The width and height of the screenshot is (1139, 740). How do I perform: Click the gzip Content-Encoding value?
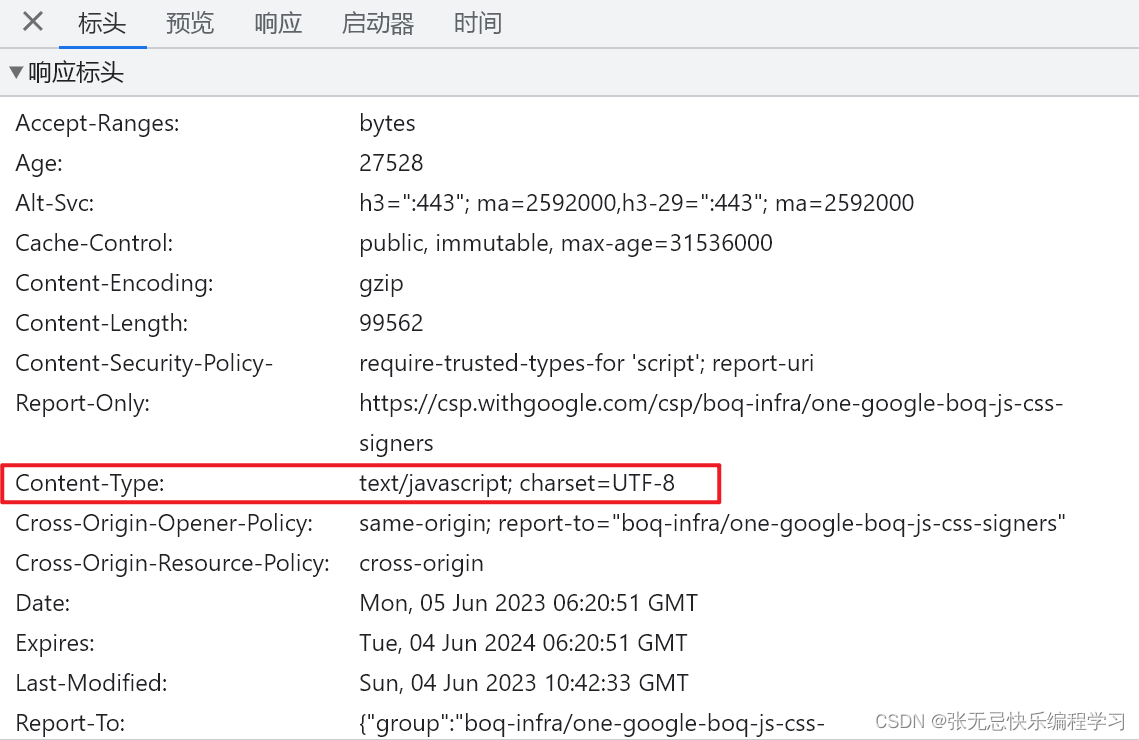(381, 283)
